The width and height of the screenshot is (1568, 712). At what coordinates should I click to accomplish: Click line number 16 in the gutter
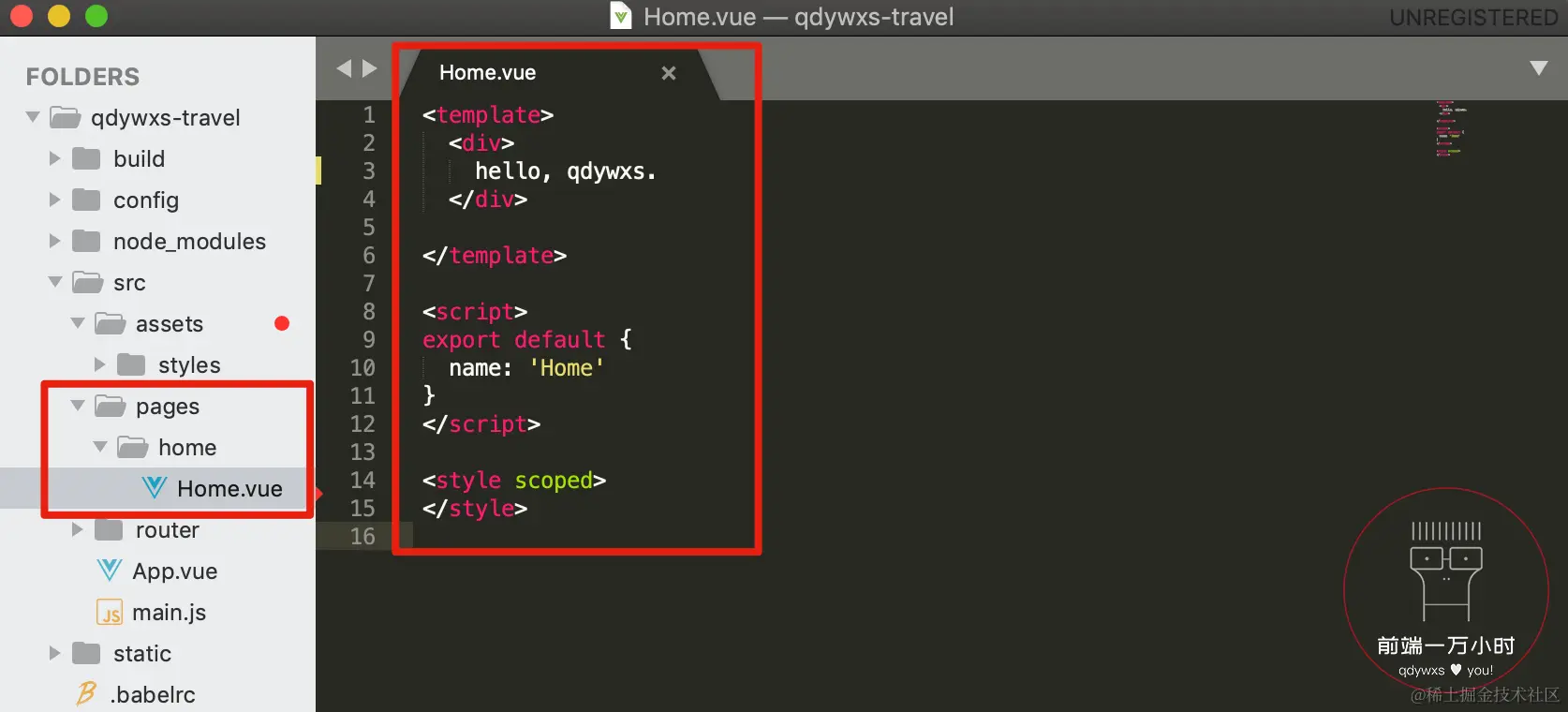pyautogui.click(x=362, y=536)
